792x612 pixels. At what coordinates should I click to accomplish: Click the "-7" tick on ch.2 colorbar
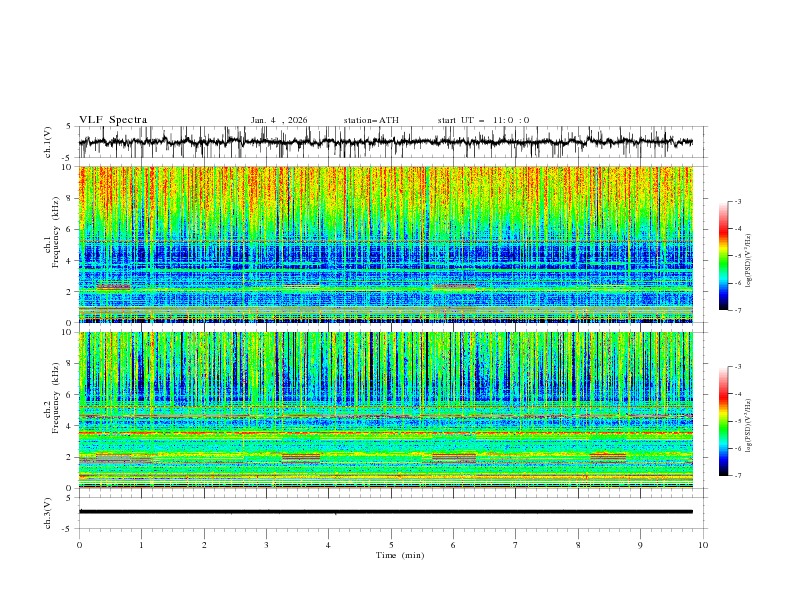pos(738,475)
